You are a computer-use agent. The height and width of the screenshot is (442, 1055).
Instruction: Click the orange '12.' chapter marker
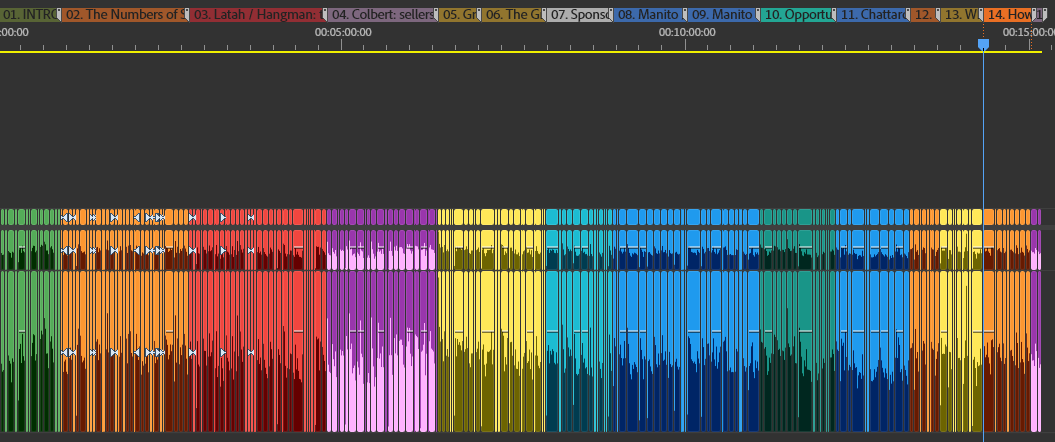924,14
